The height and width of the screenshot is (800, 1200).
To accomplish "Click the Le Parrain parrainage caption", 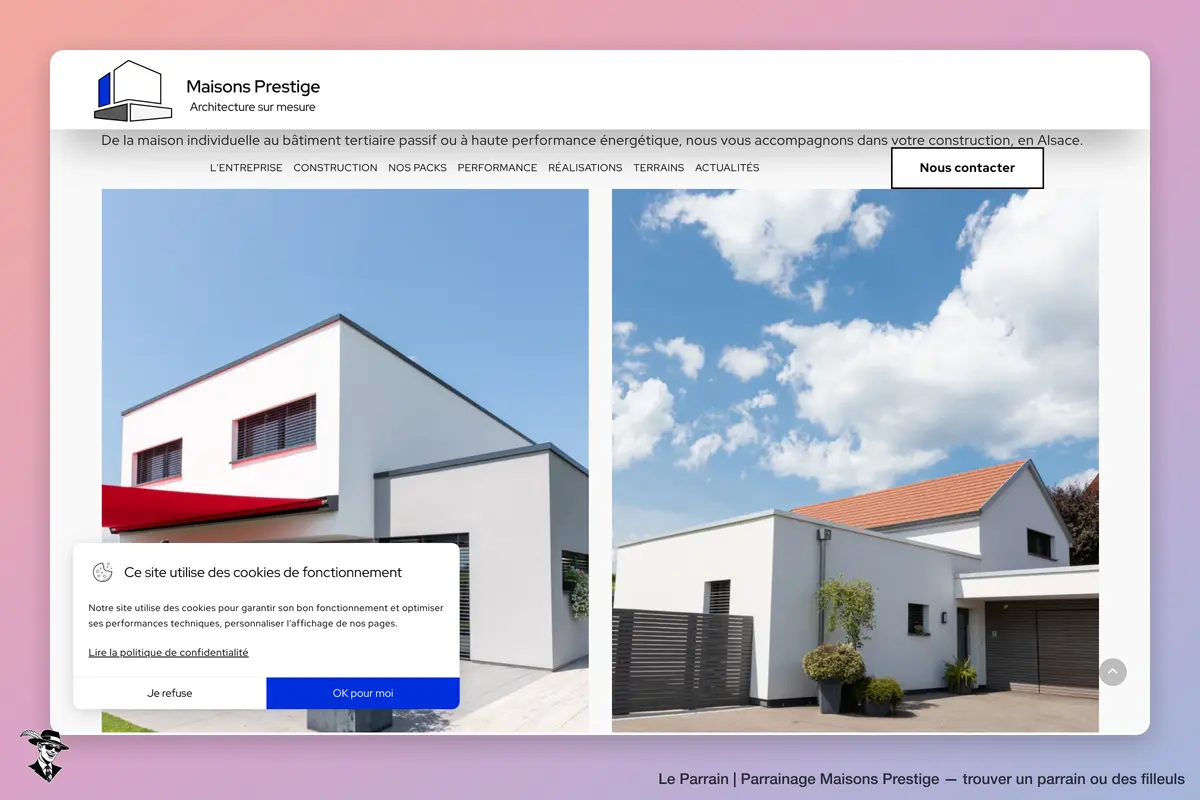I will click(x=921, y=779).
